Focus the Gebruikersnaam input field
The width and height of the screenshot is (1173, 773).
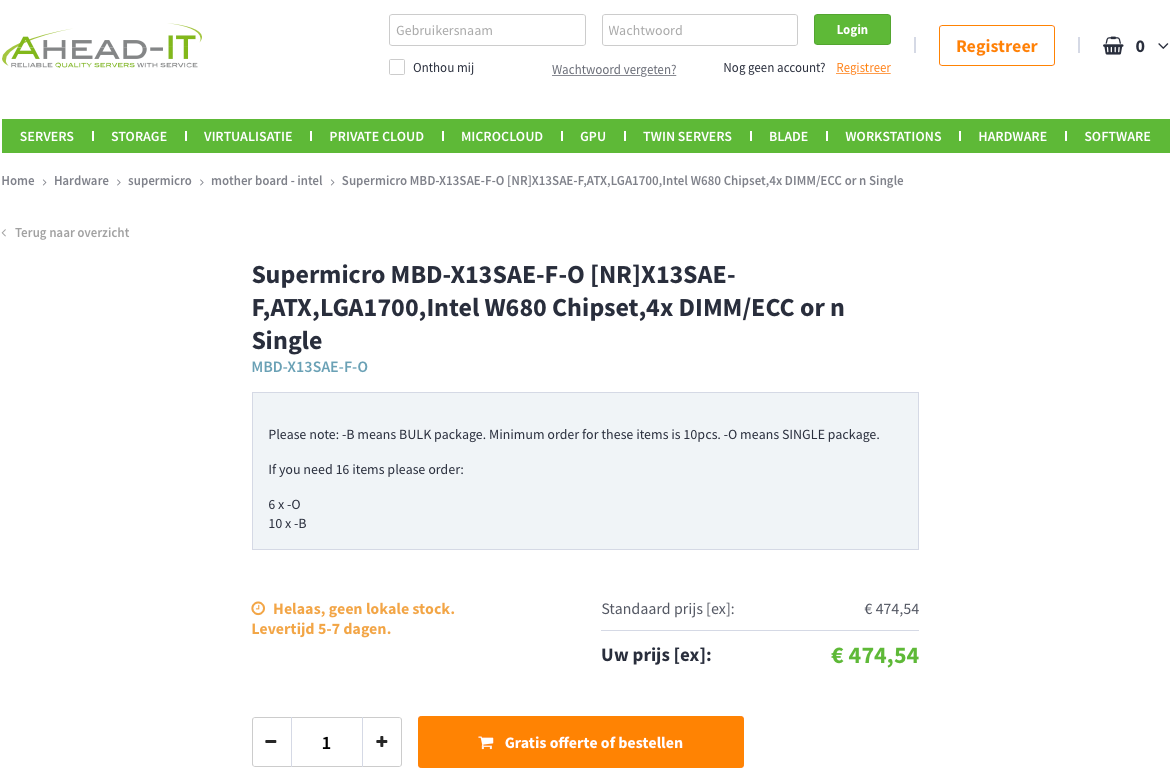[x=487, y=30]
